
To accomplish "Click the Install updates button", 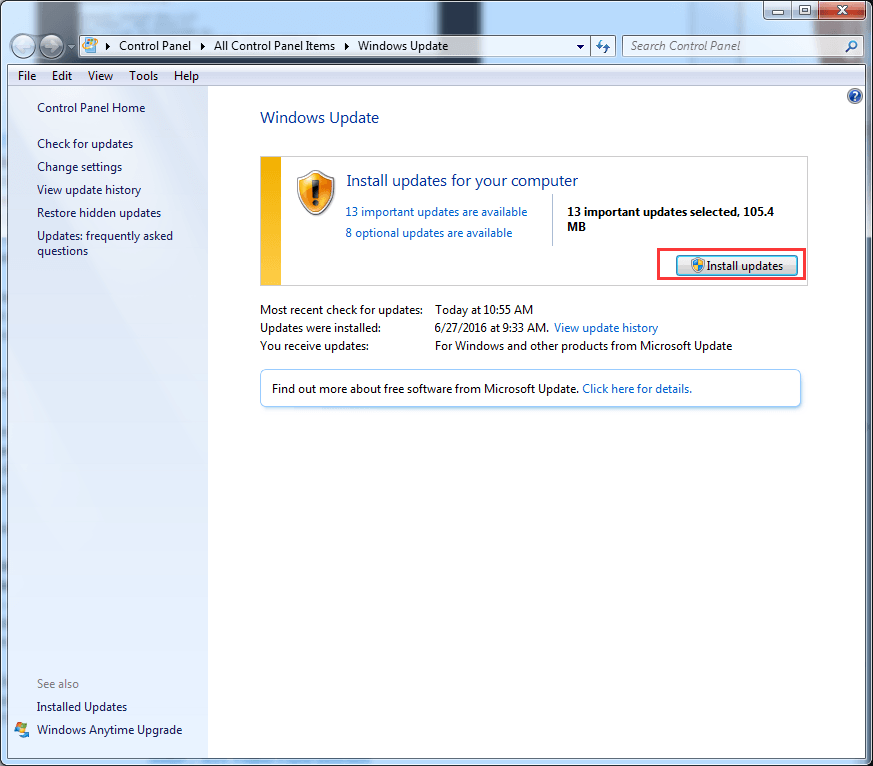I will 737,266.
